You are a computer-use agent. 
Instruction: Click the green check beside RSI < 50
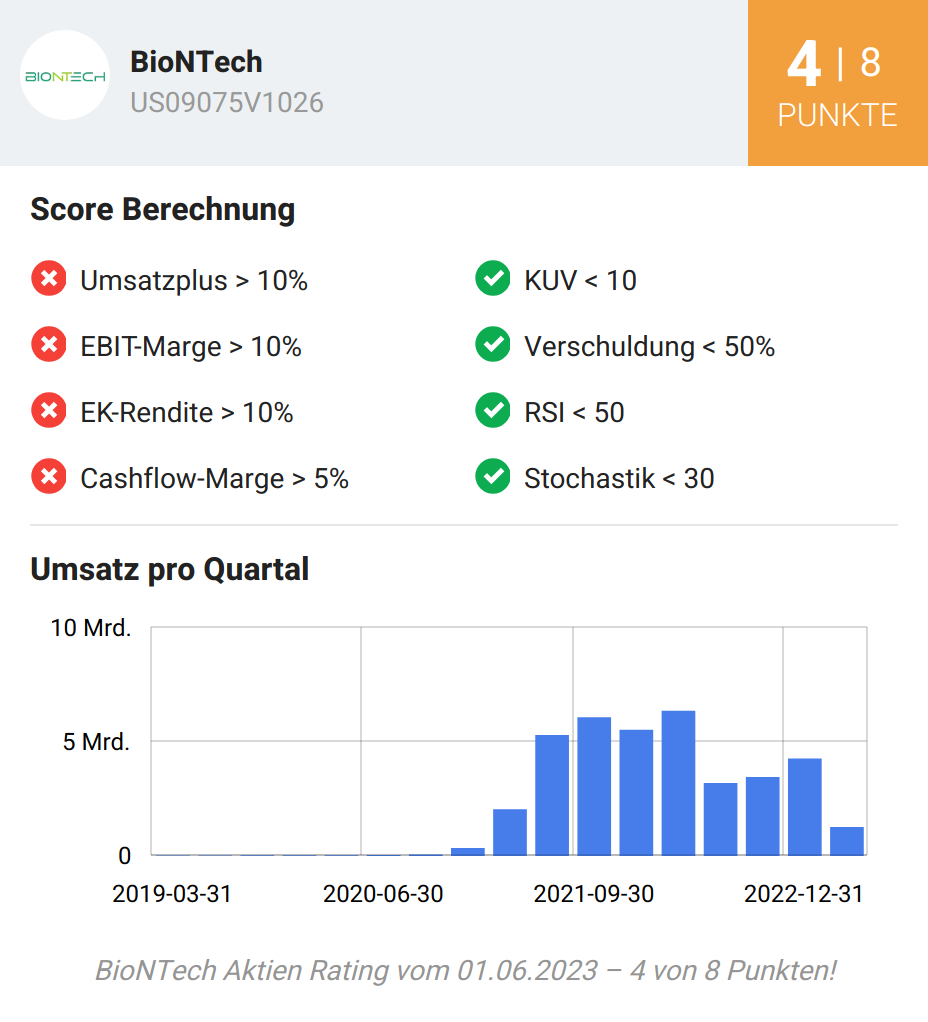[493, 411]
